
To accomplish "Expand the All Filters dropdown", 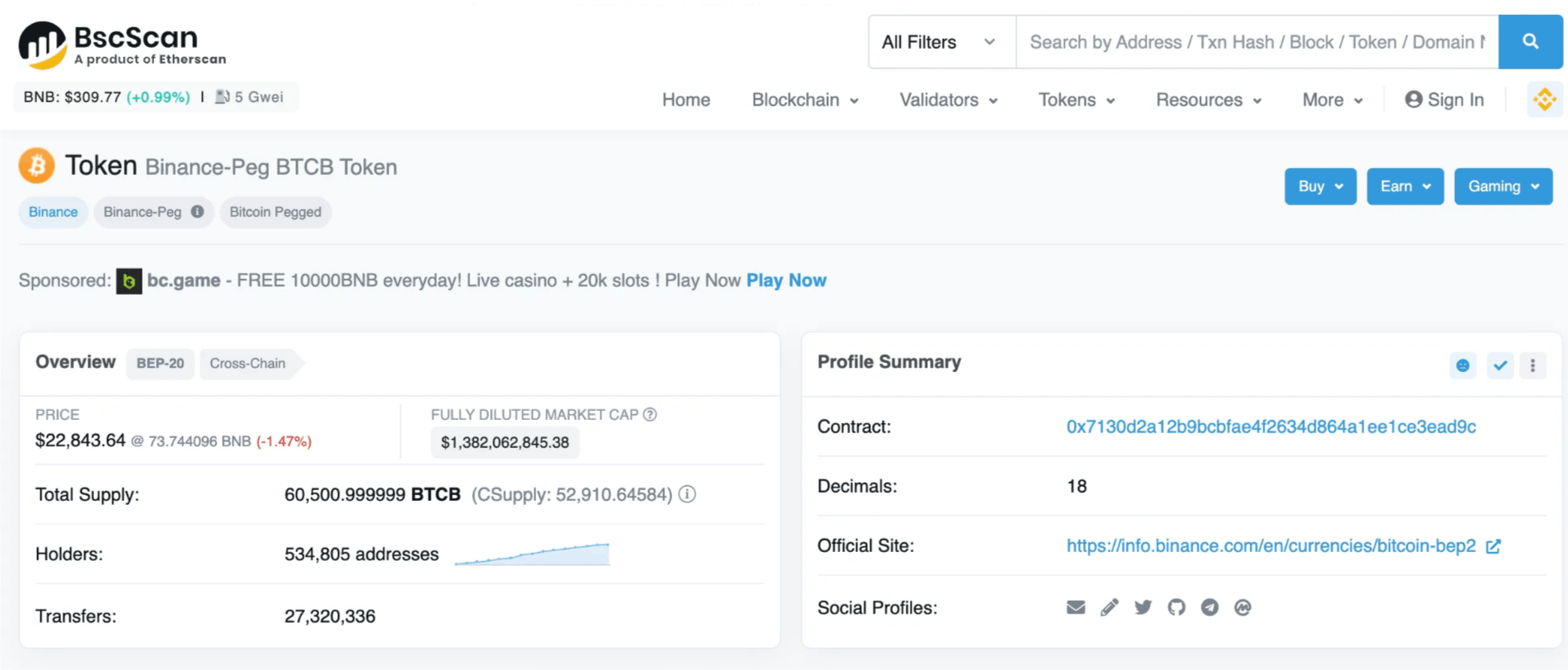I will point(940,42).
